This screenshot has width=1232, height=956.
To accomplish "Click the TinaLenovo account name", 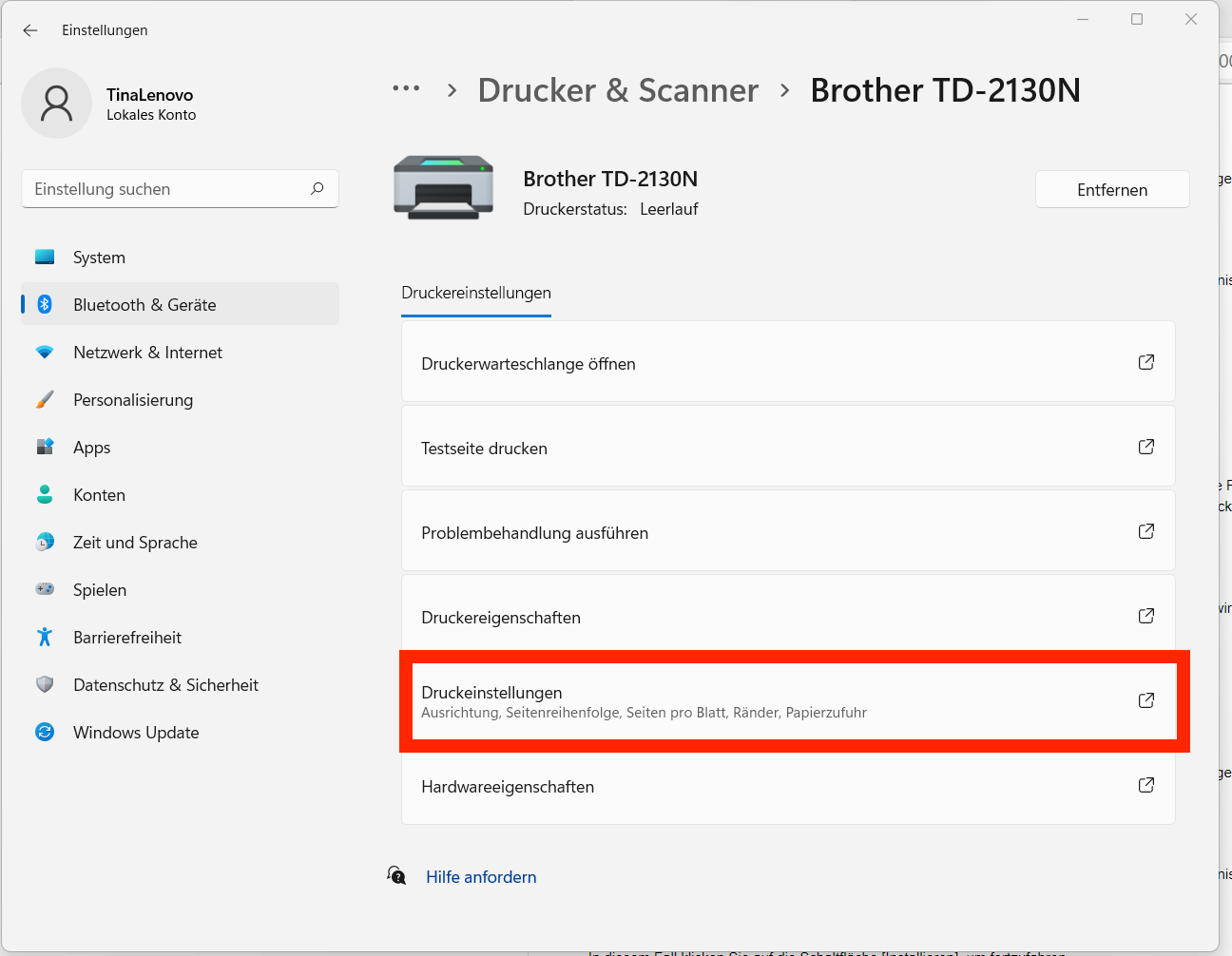I will point(150,94).
